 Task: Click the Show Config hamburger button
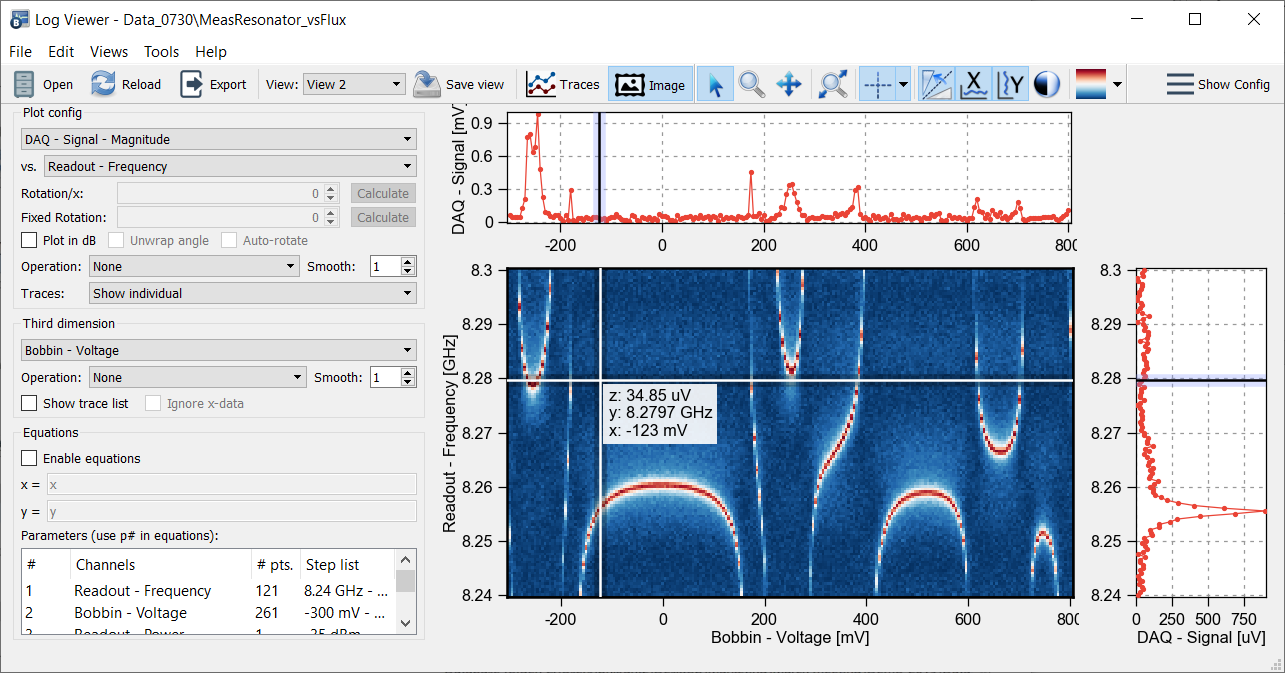[1218, 84]
